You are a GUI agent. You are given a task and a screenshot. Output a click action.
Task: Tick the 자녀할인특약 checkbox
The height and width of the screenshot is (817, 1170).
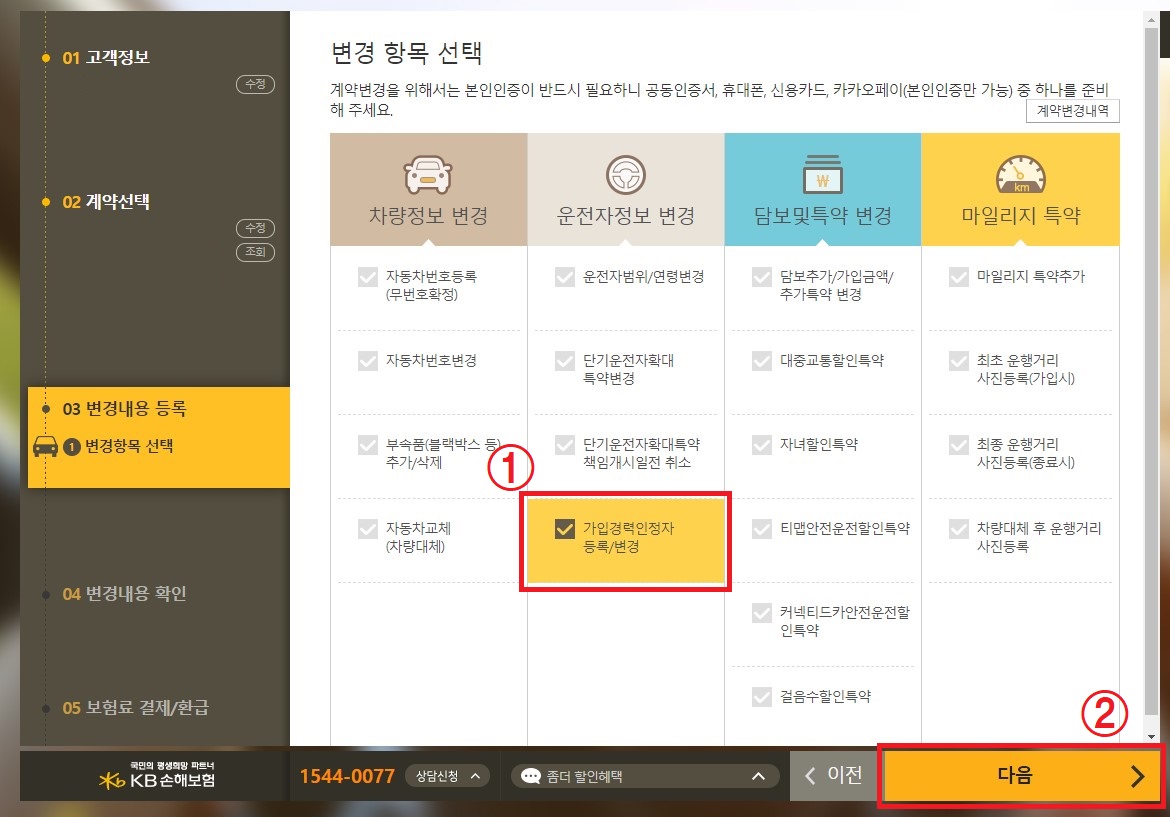click(x=762, y=445)
